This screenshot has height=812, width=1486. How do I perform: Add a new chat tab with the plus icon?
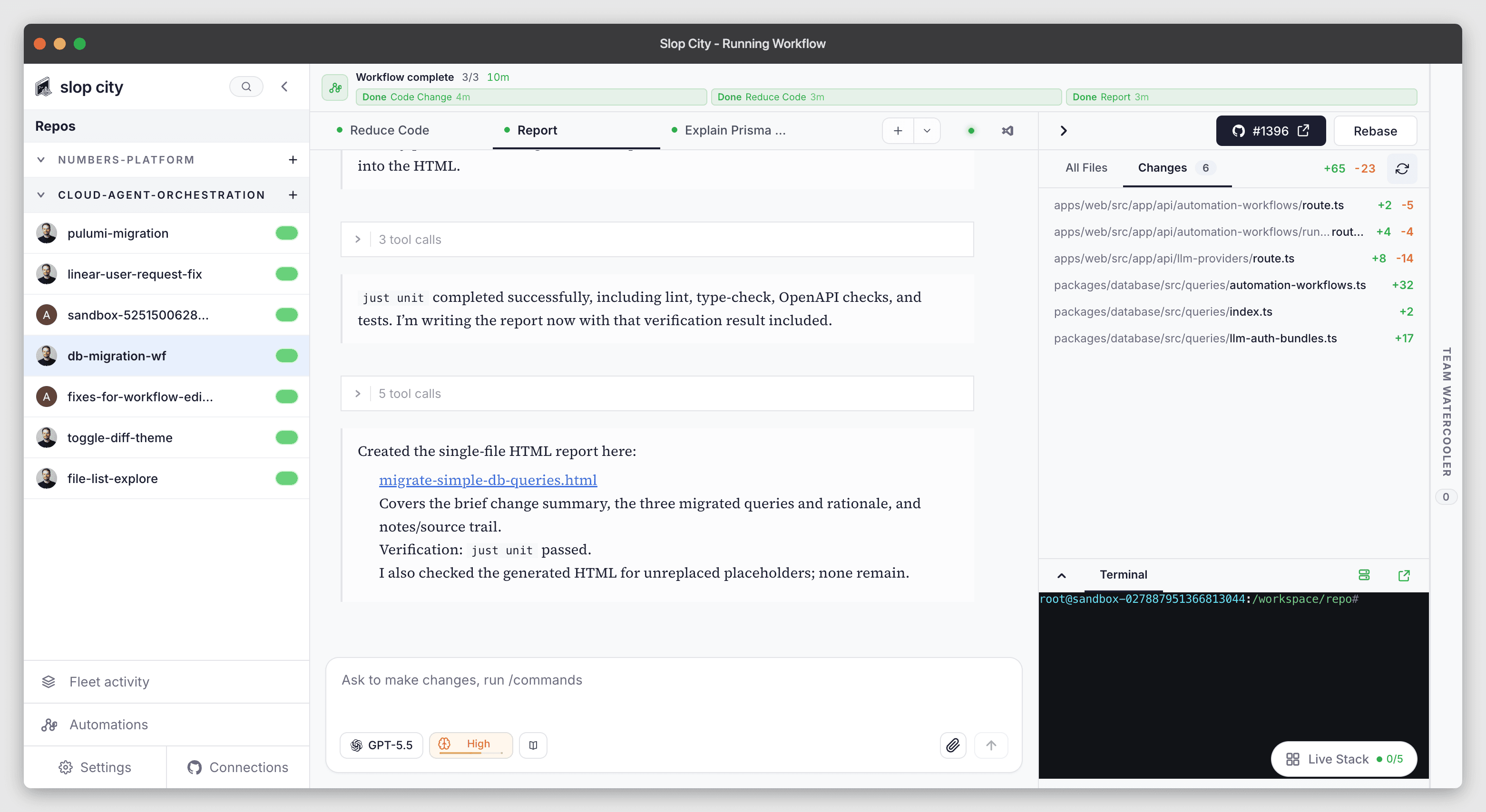898,131
